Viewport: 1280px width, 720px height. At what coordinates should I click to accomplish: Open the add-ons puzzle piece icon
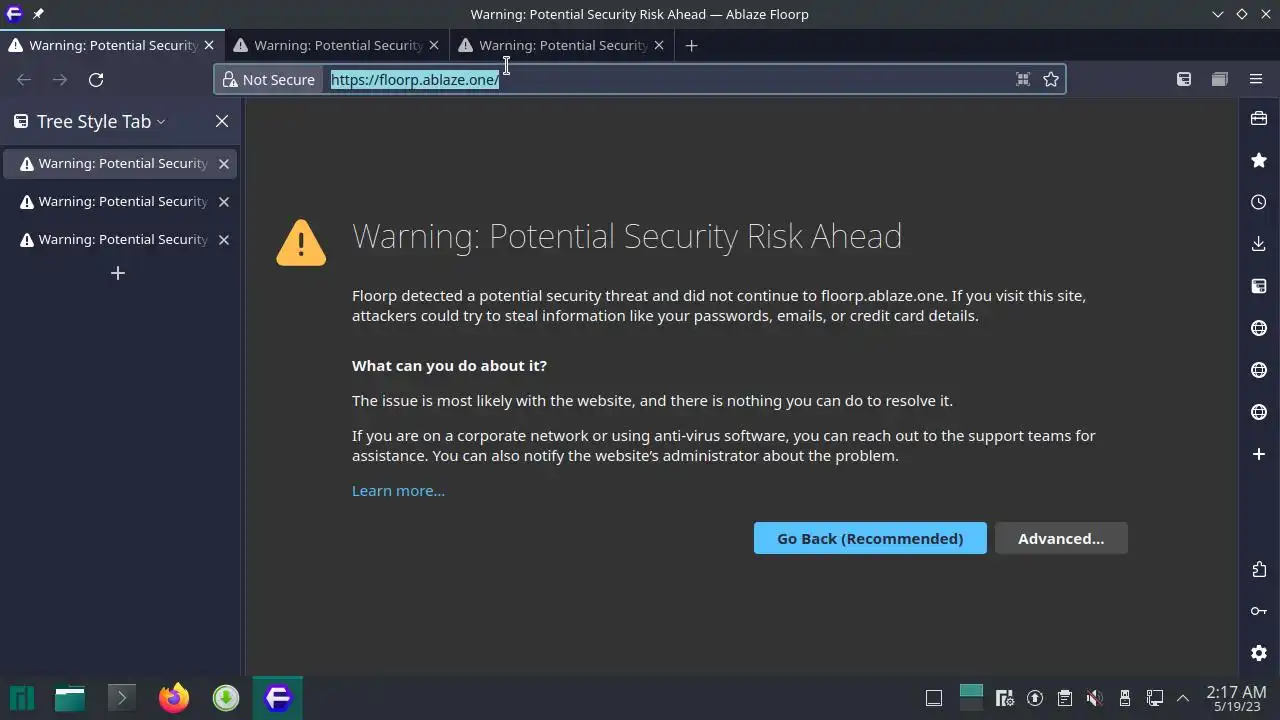(x=1259, y=569)
